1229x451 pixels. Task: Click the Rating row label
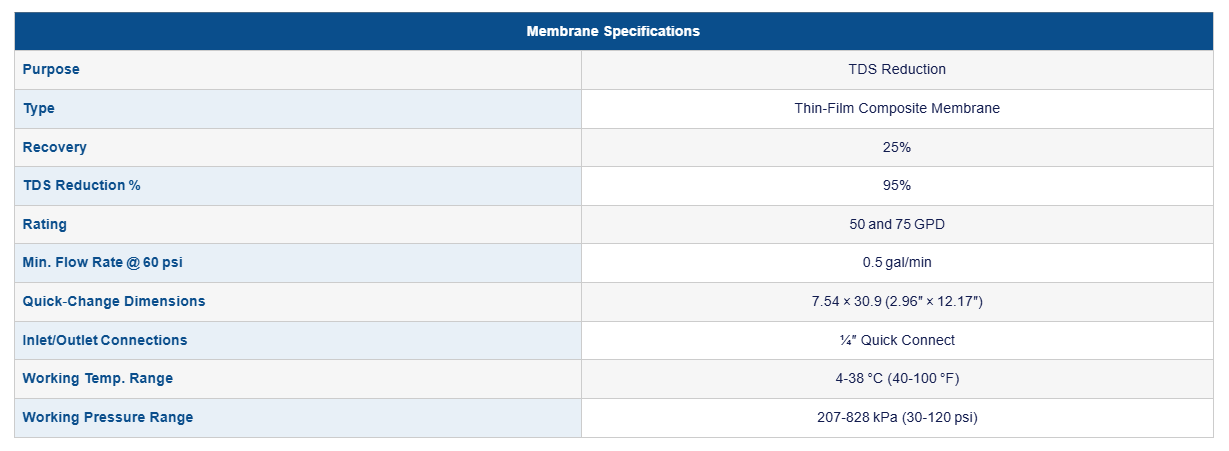coord(45,225)
